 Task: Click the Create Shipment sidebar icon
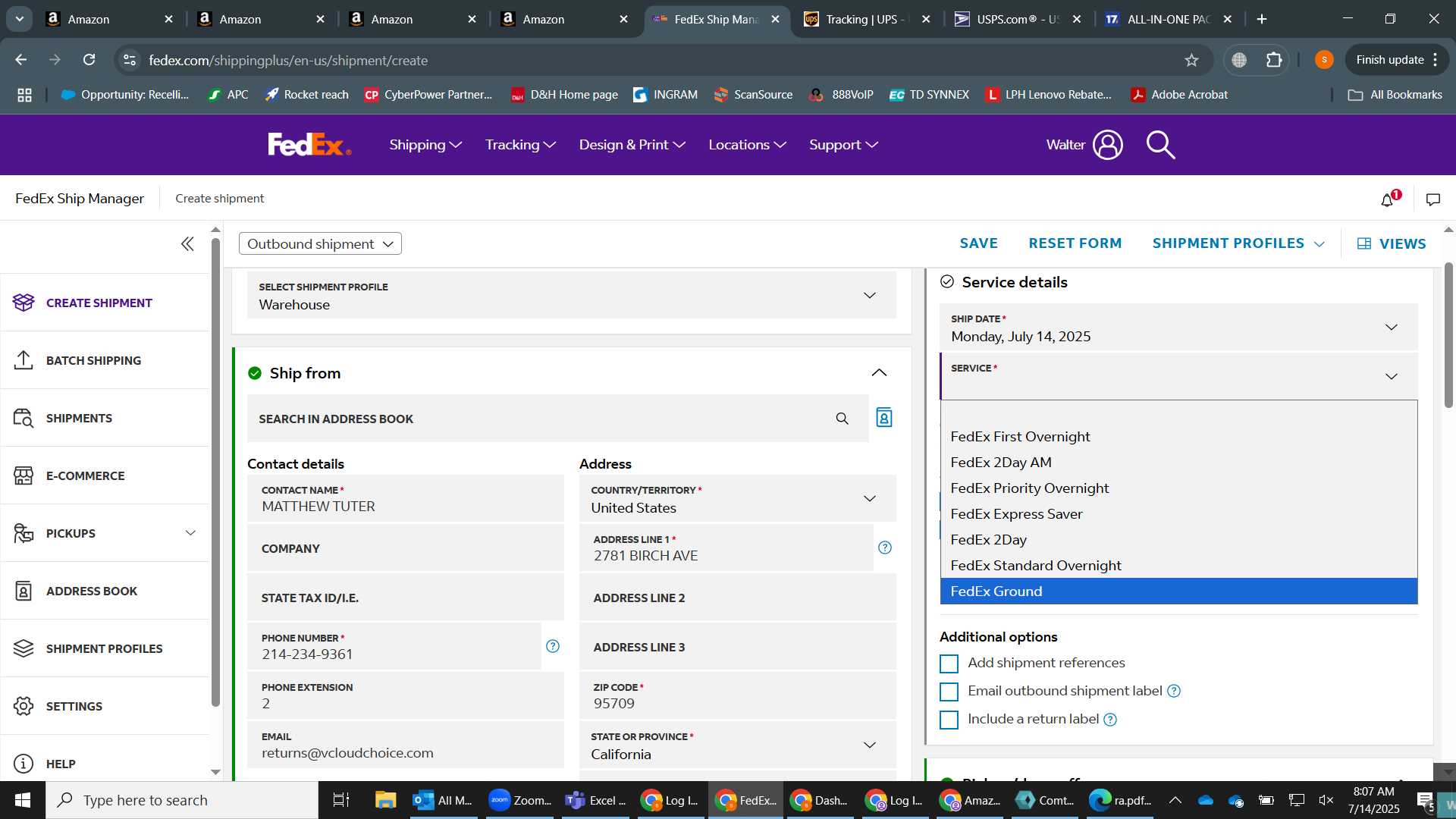[x=24, y=303]
